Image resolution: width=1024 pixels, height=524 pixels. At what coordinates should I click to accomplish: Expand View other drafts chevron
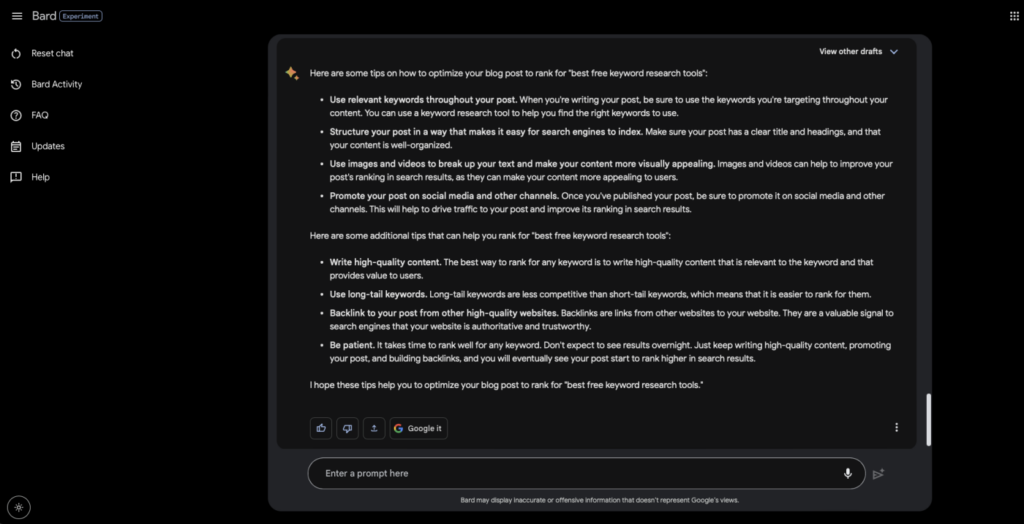tap(894, 52)
